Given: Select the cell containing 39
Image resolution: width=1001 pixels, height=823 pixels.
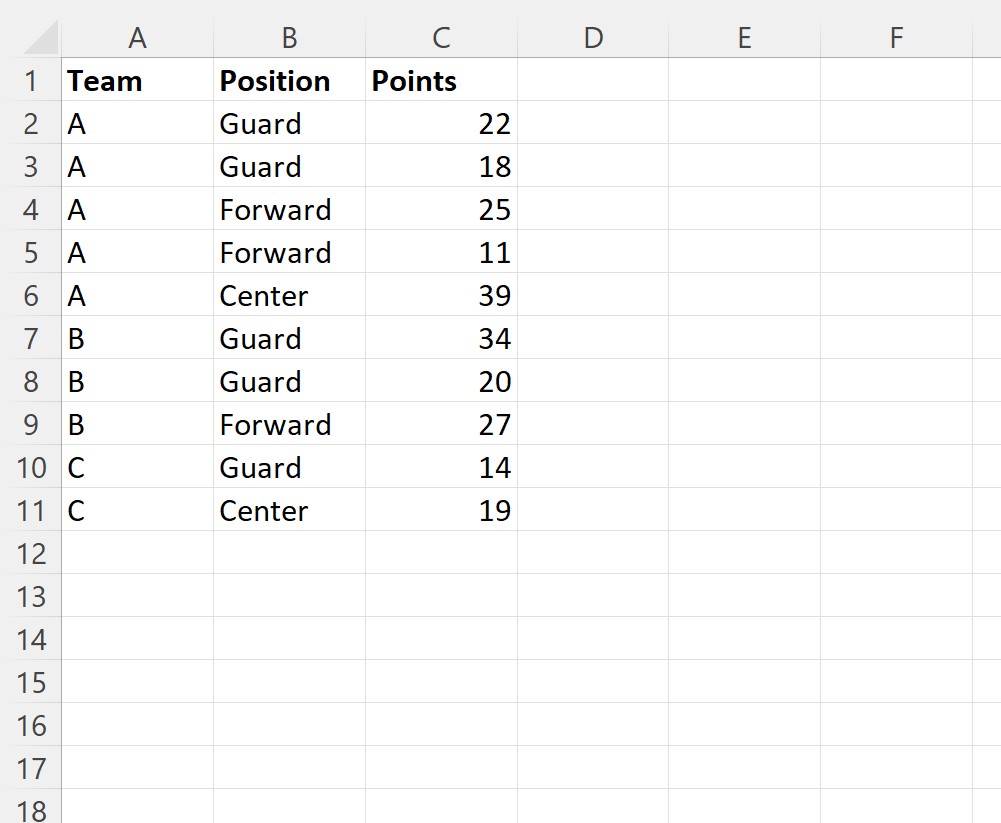Looking at the screenshot, I should pyautogui.click(x=441, y=295).
